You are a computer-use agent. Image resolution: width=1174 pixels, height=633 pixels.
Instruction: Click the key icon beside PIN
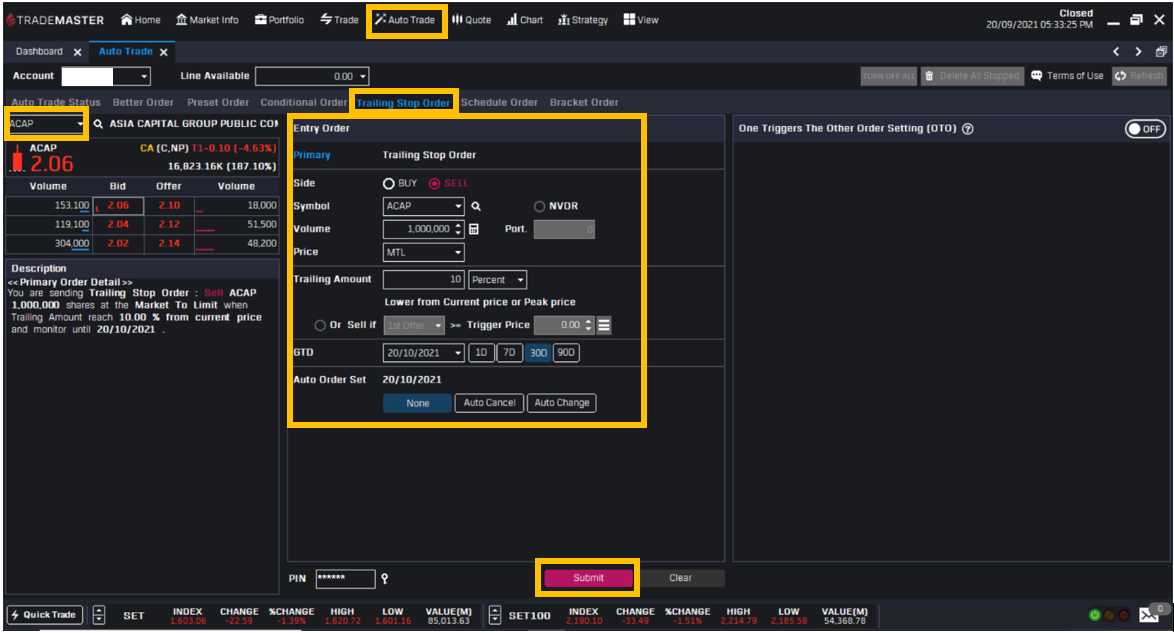(385, 578)
